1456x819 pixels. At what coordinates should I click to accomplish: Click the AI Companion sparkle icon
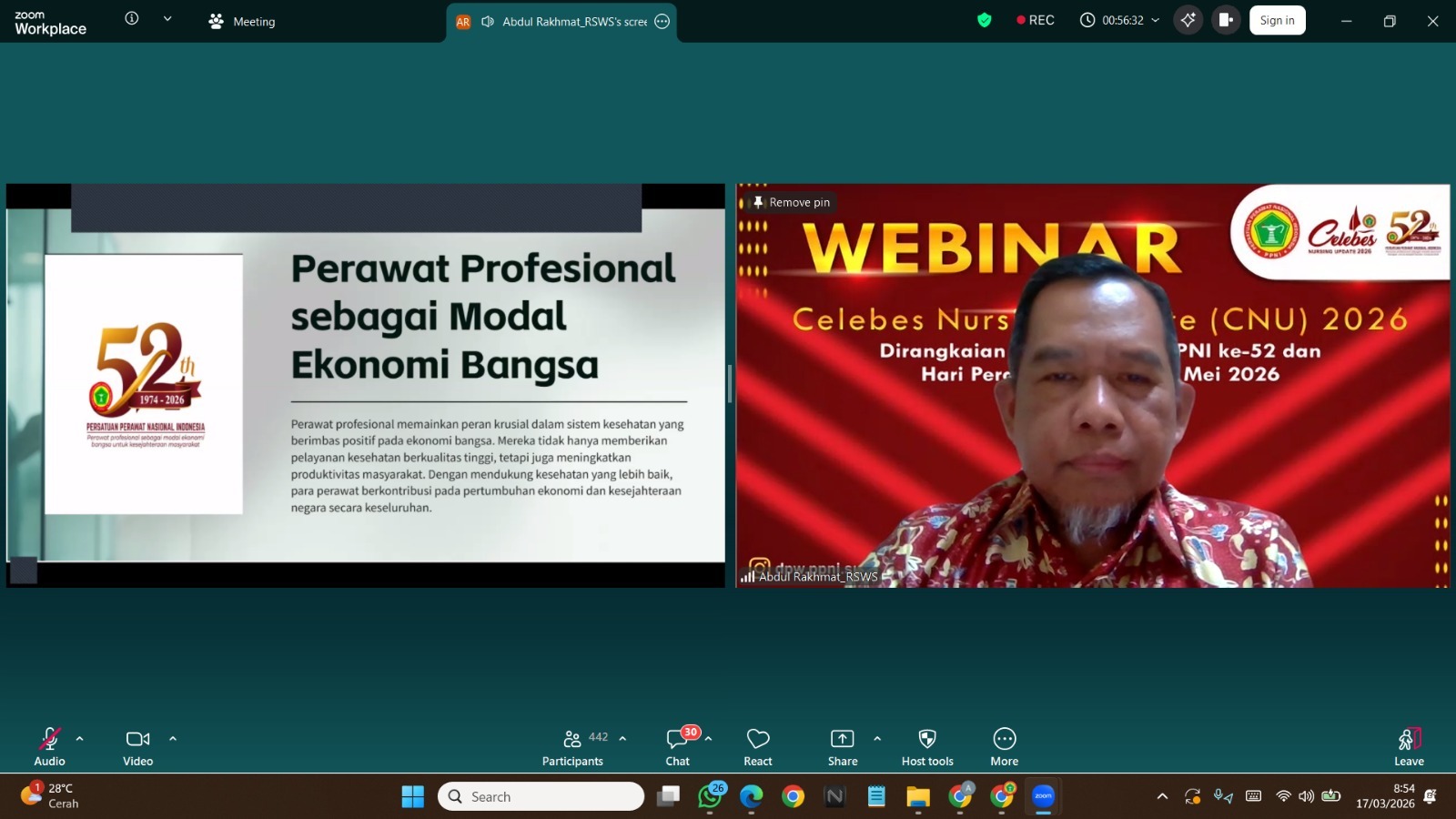1188,20
